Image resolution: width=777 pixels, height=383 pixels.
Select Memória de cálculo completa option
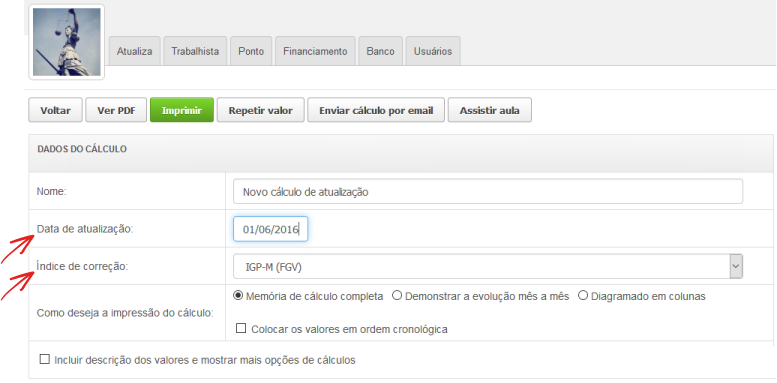pos(238,296)
